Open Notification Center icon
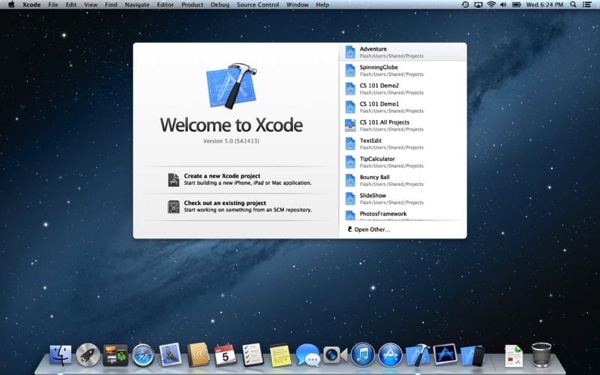The height and width of the screenshot is (375, 600). click(x=587, y=5)
